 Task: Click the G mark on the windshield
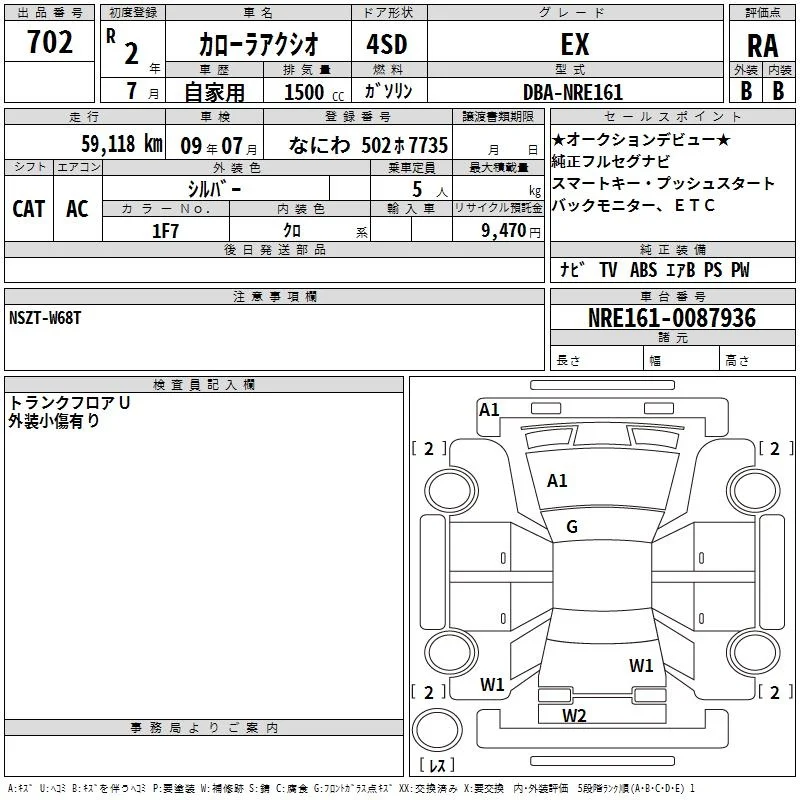pyautogui.click(x=572, y=527)
